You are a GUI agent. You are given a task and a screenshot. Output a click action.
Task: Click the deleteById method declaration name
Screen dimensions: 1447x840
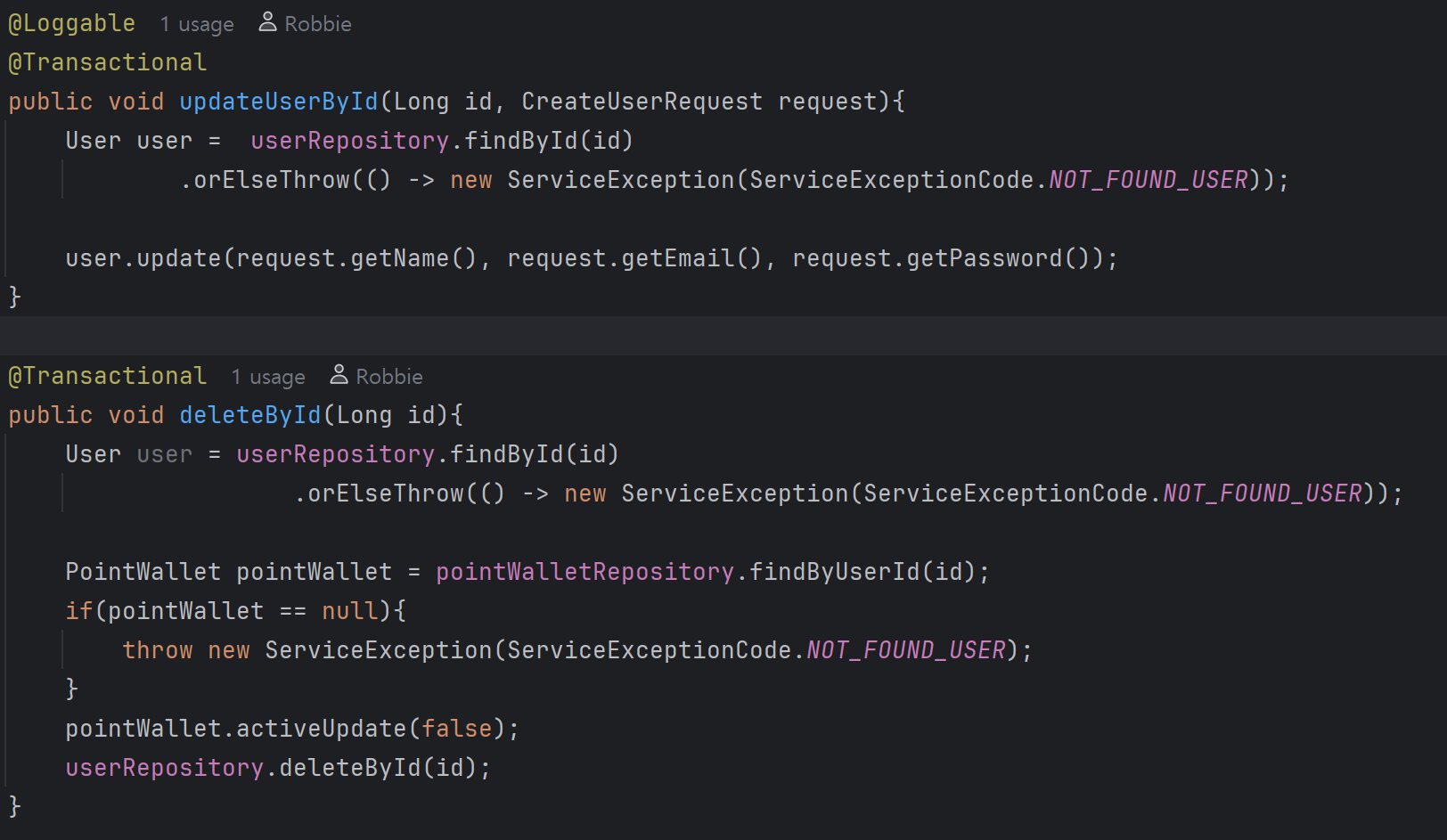(250, 415)
